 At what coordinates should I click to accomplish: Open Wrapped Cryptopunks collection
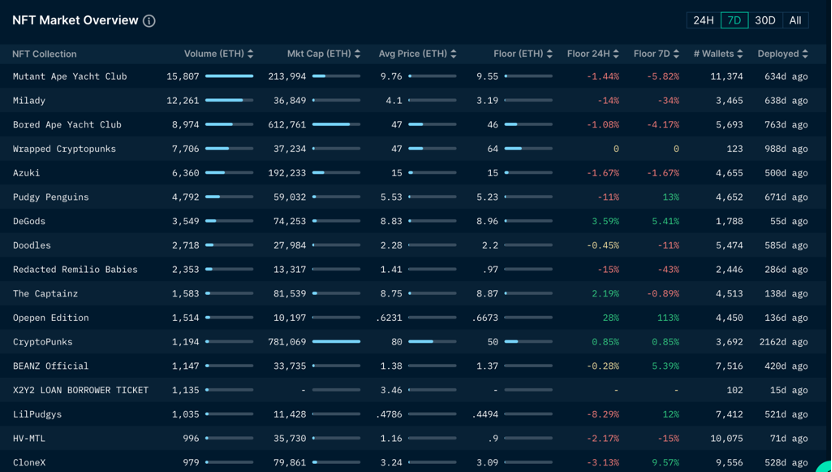click(x=64, y=149)
